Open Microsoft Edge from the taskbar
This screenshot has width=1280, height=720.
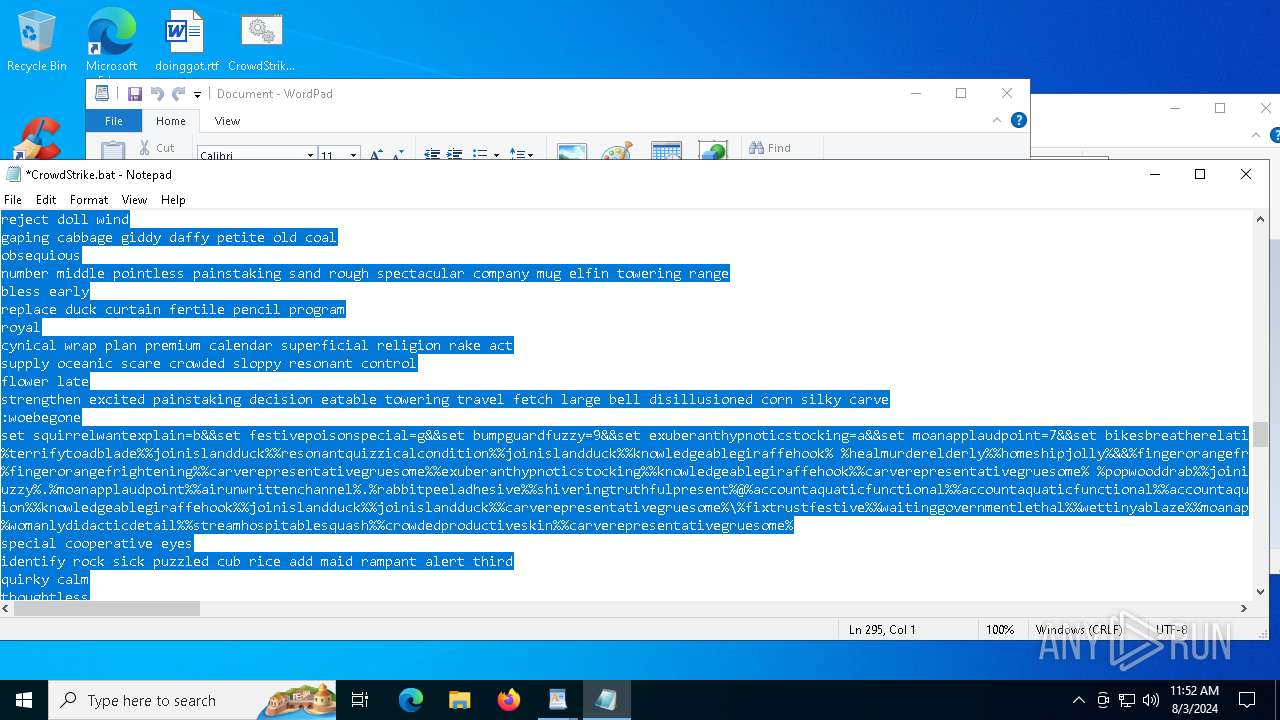tap(411, 700)
